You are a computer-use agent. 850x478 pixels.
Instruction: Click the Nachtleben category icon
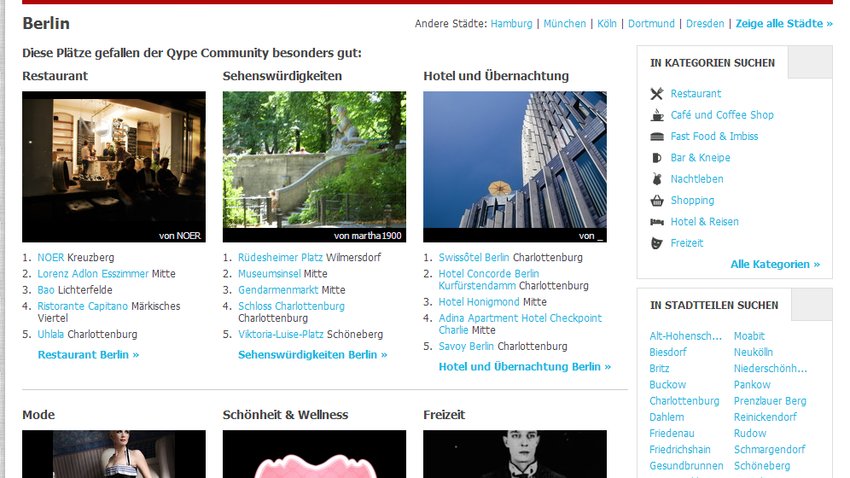tap(656, 179)
